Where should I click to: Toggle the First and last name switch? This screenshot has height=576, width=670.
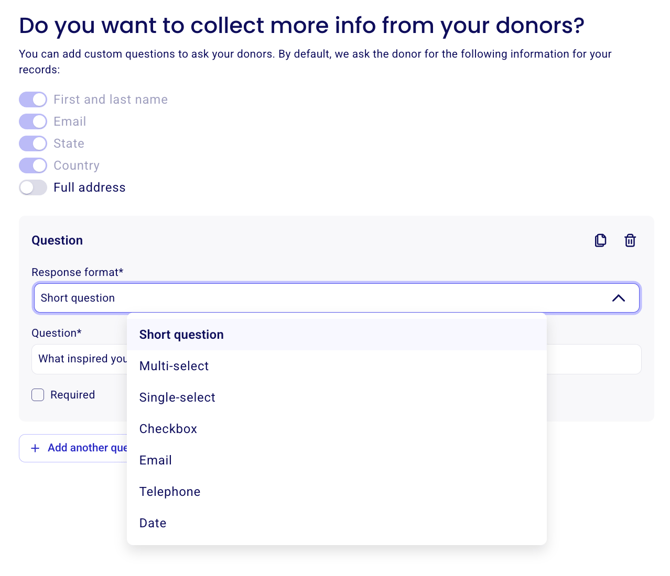[33, 99]
